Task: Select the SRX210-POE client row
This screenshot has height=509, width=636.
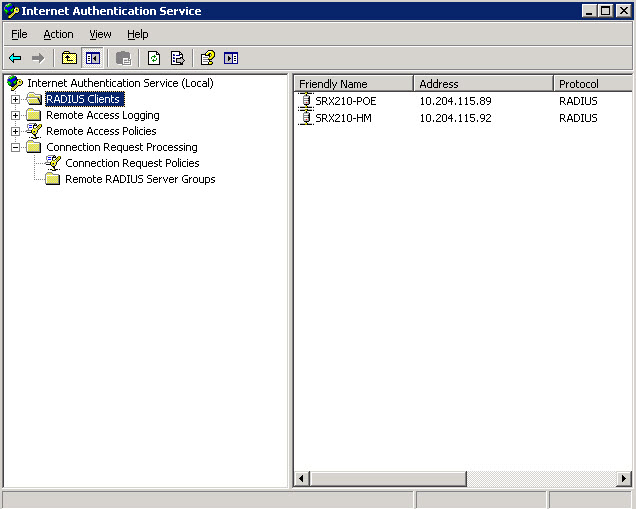Action: [462, 101]
